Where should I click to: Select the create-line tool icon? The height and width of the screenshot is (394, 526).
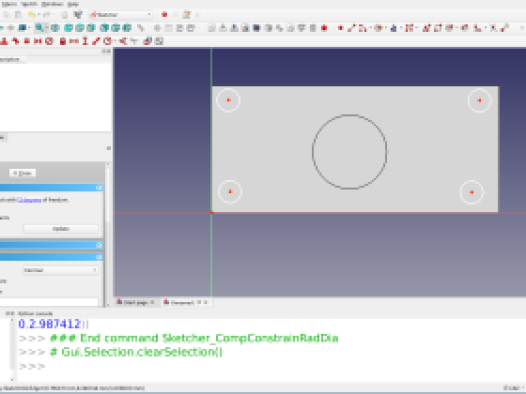(x=351, y=28)
